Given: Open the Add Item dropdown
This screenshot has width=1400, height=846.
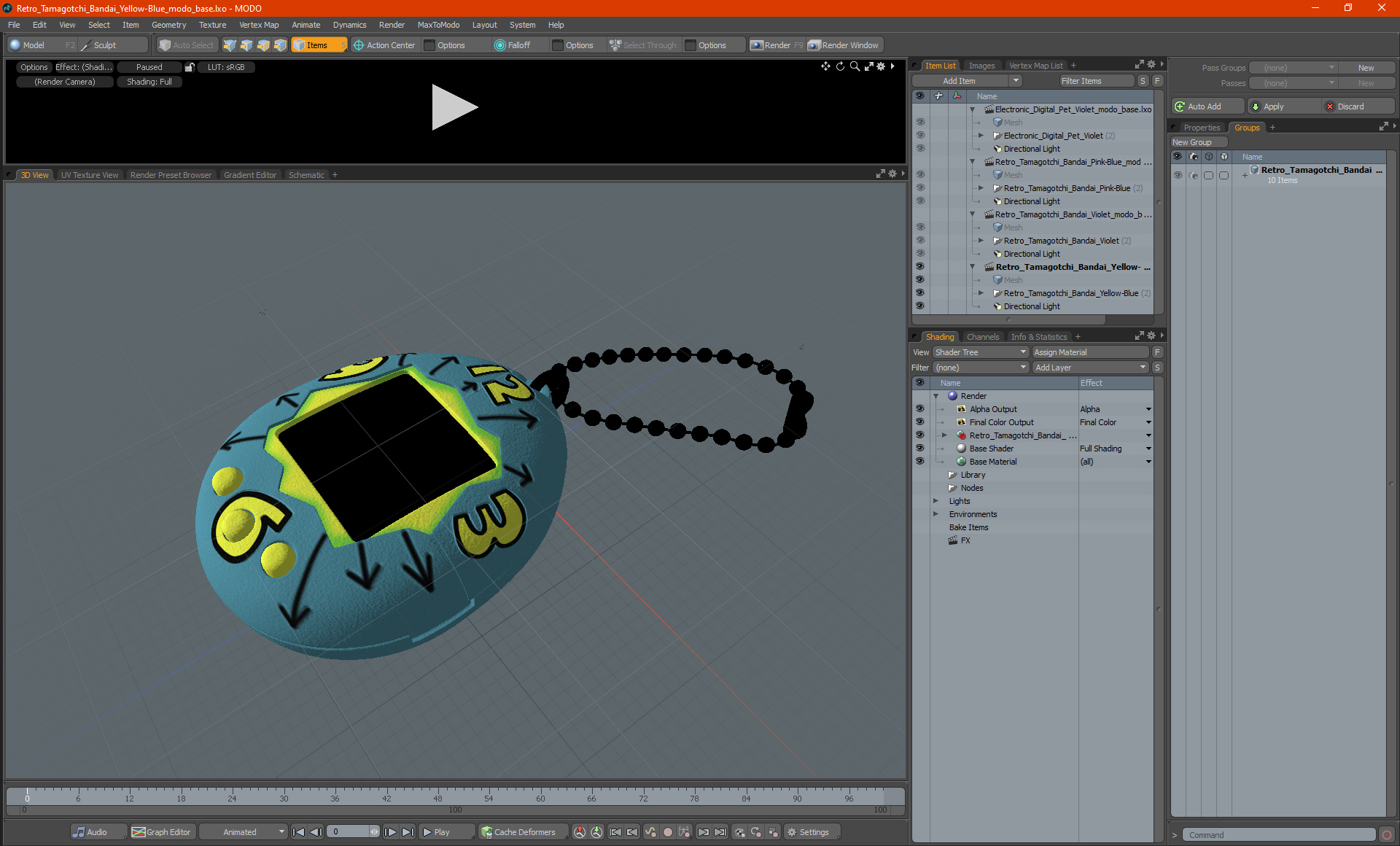Looking at the screenshot, I should [967, 81].
